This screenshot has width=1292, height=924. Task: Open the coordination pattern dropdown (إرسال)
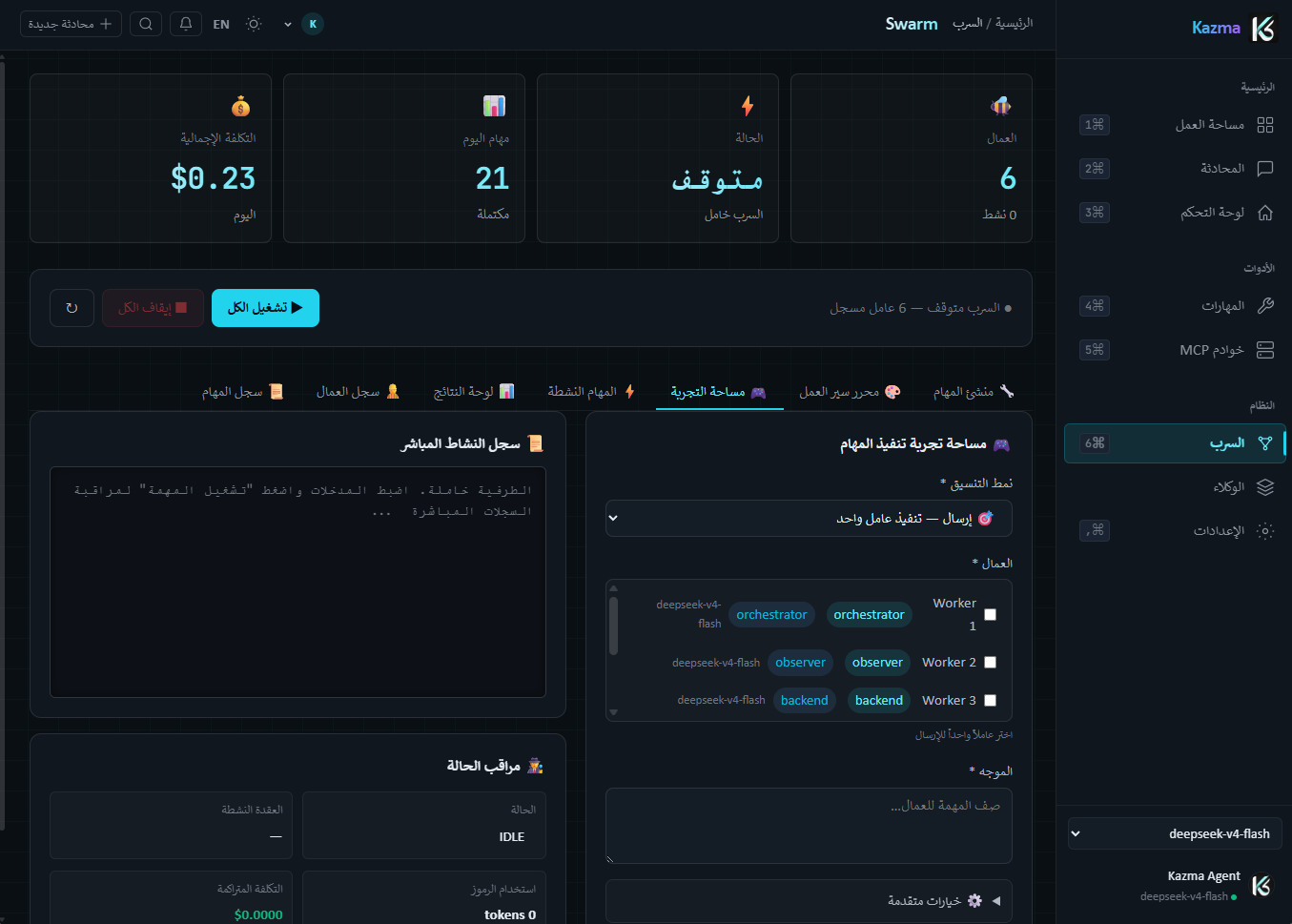[809, 518]
